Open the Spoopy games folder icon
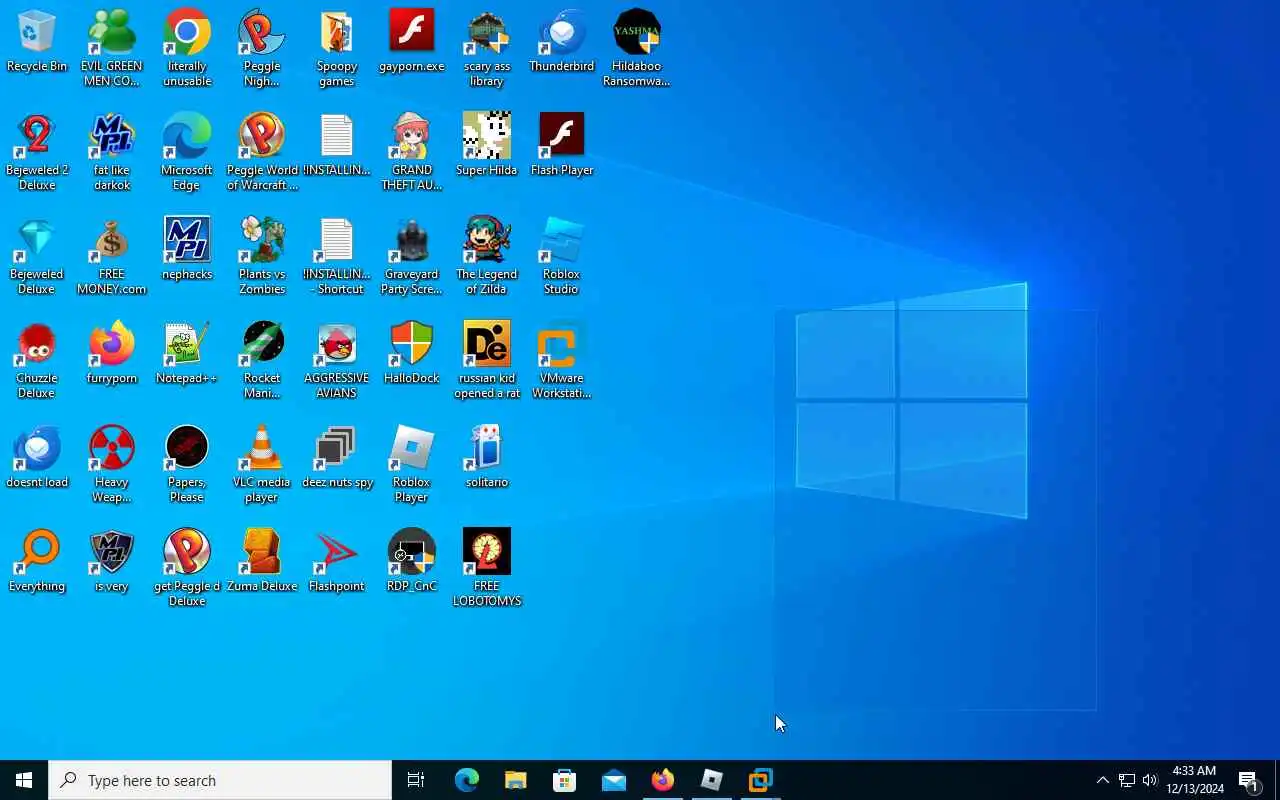Screen dimensions: 1280x800 tap(337, 48)
